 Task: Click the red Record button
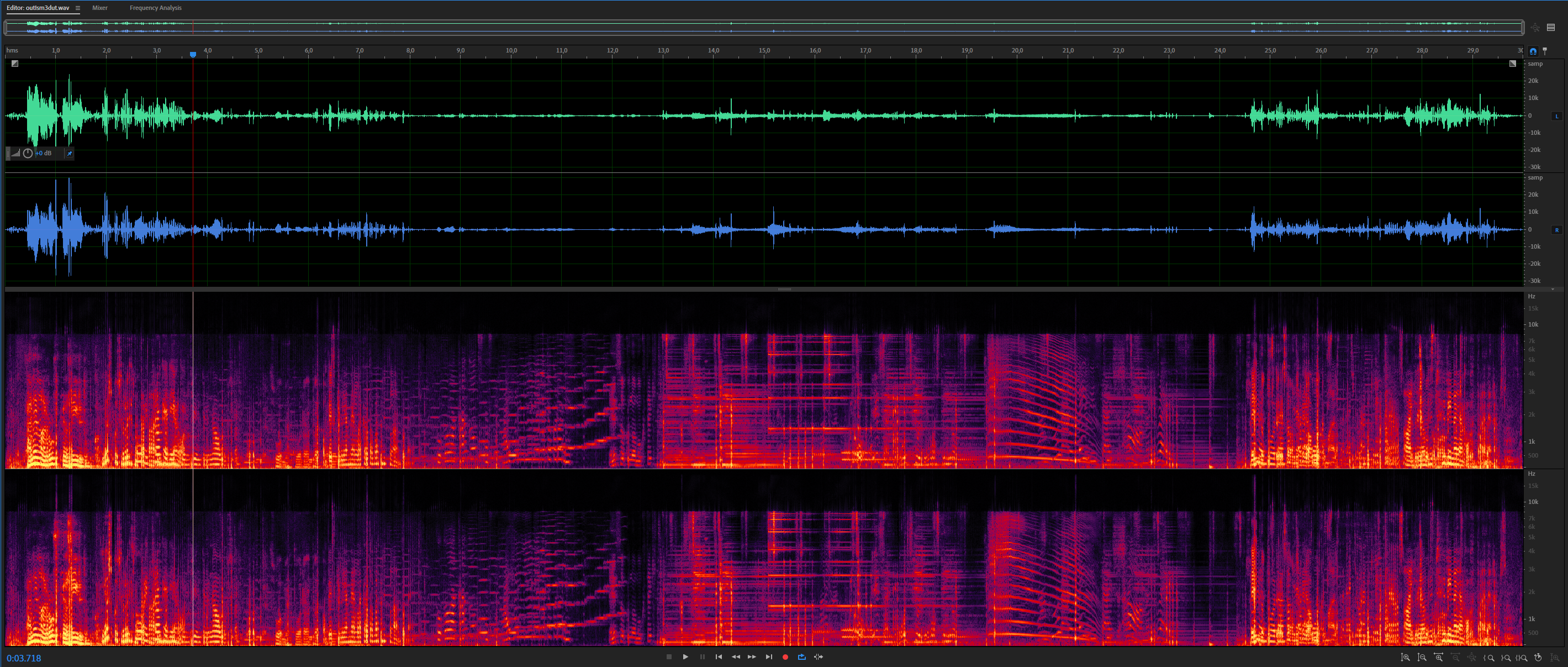click(785, 657)
